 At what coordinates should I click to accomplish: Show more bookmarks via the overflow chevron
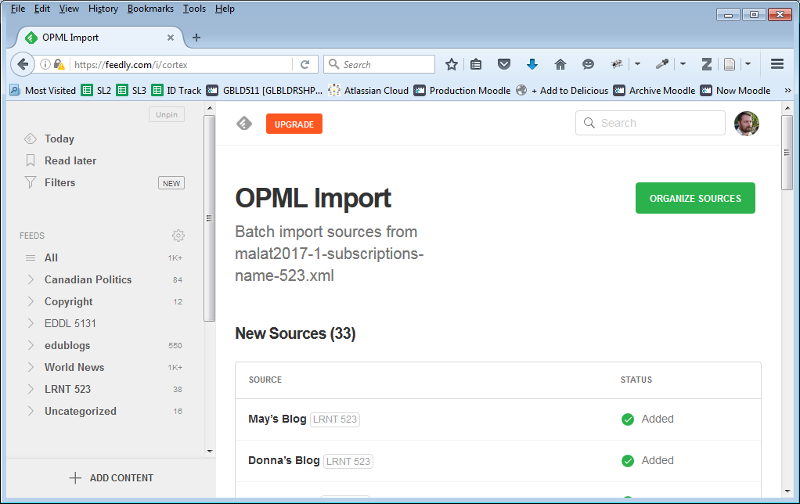coord(788,90)
